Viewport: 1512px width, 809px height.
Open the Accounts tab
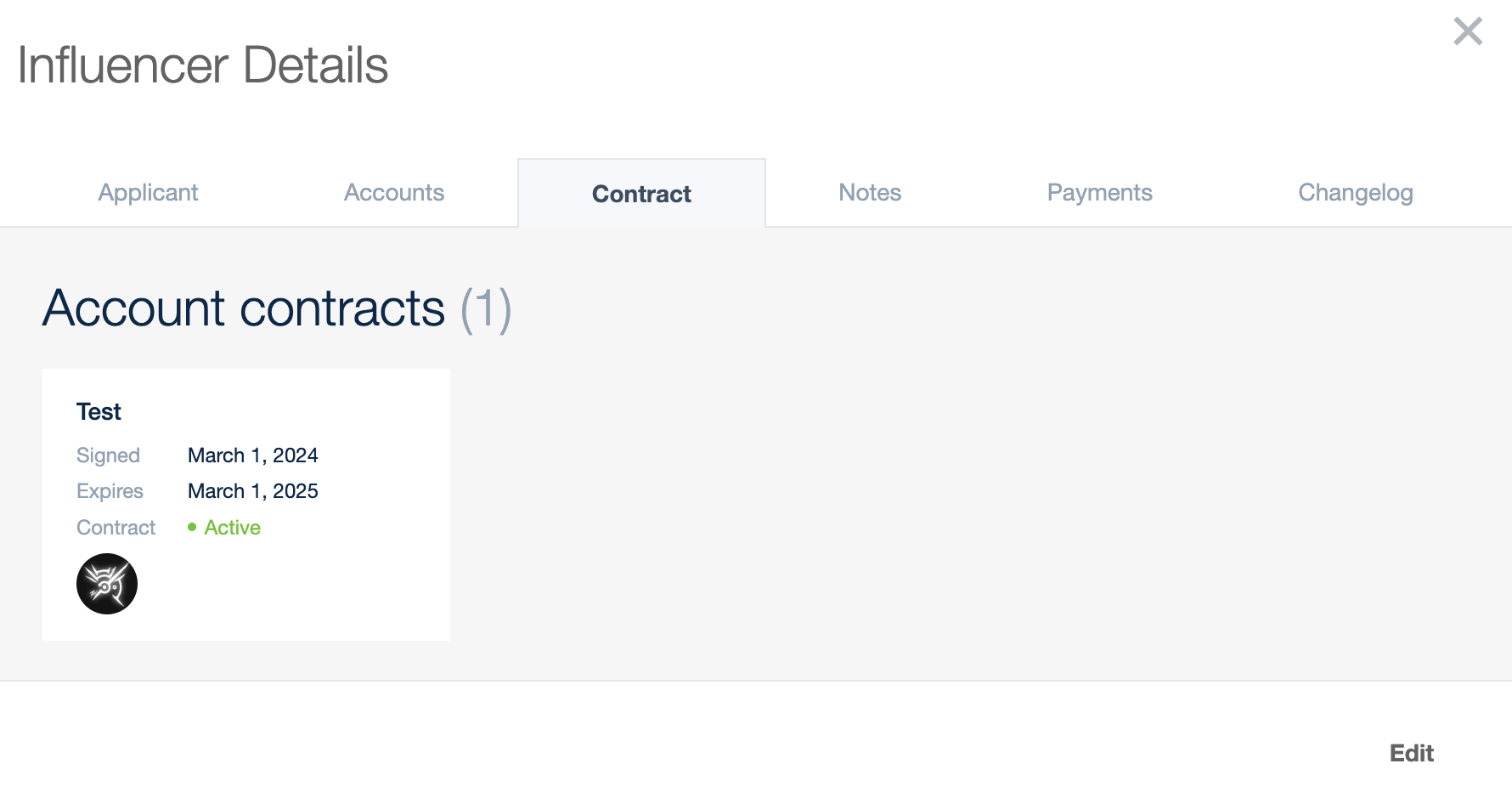click(394, 193)
